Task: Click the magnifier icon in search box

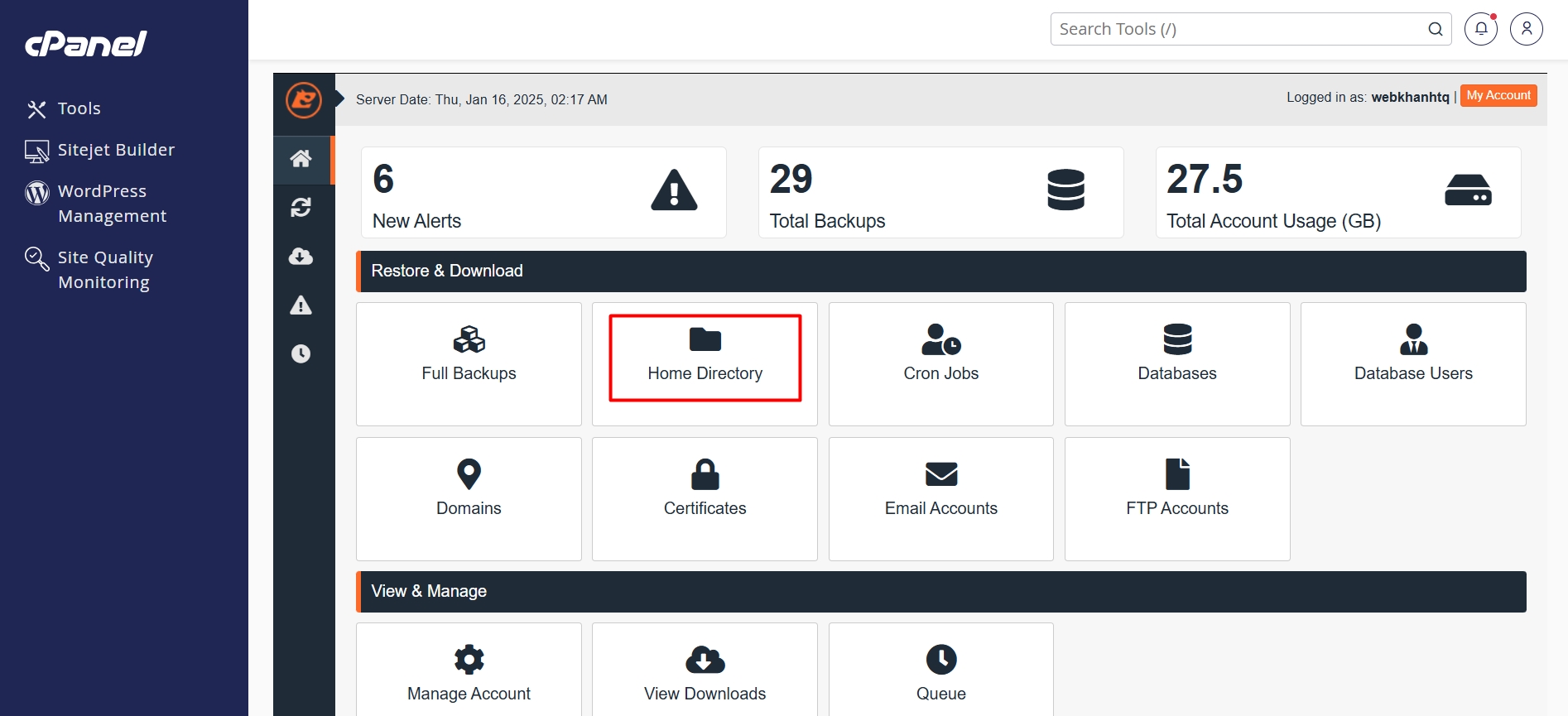Action: click(x=1436, y=29)
